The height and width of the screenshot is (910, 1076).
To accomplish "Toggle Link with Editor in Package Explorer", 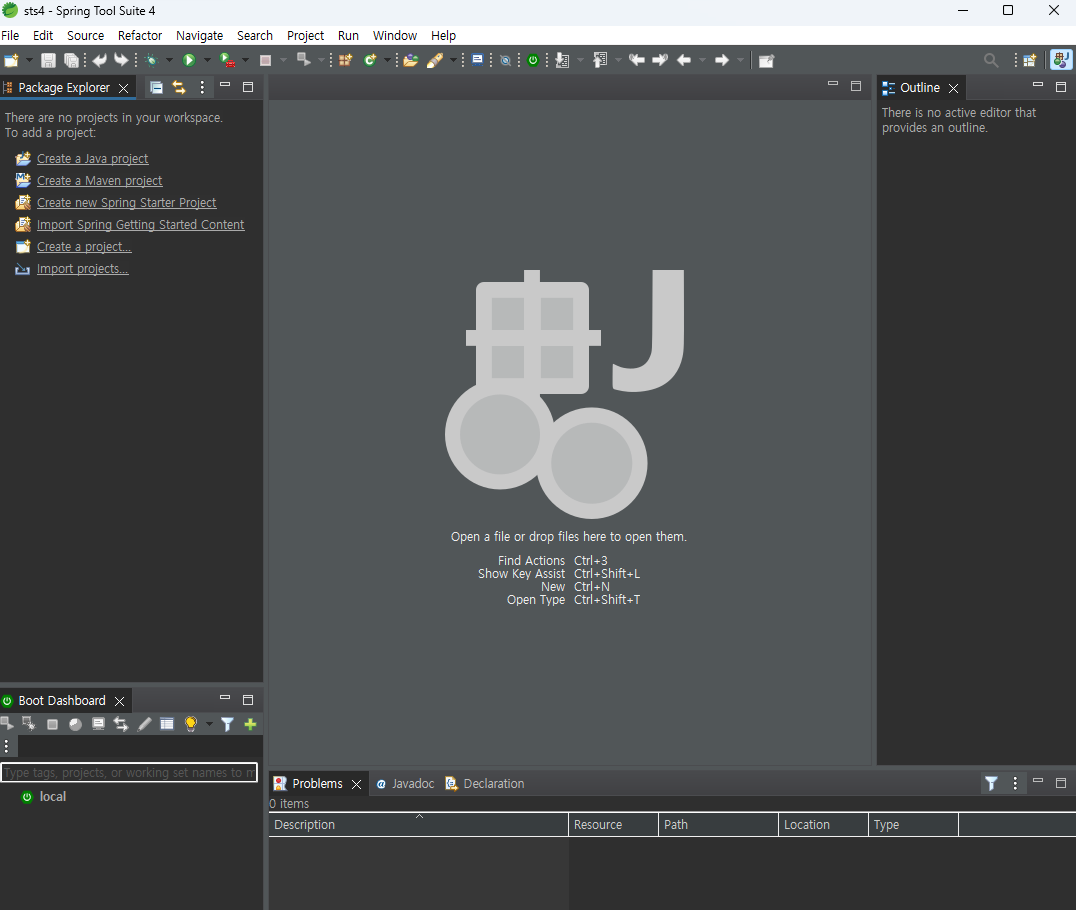I will click(179, 87).
